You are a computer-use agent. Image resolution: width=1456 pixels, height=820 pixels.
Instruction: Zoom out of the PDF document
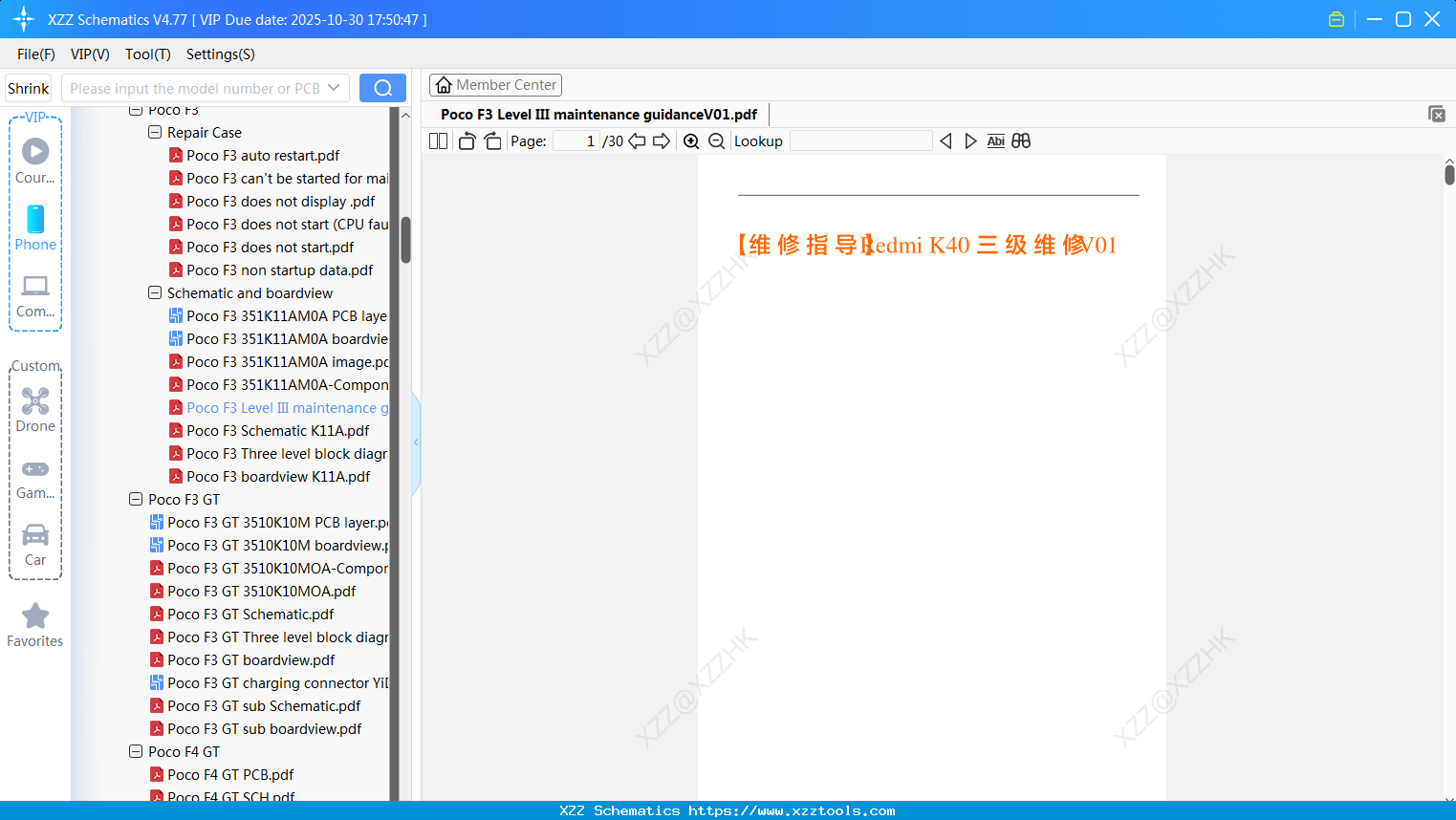click(x=715, y=140)
